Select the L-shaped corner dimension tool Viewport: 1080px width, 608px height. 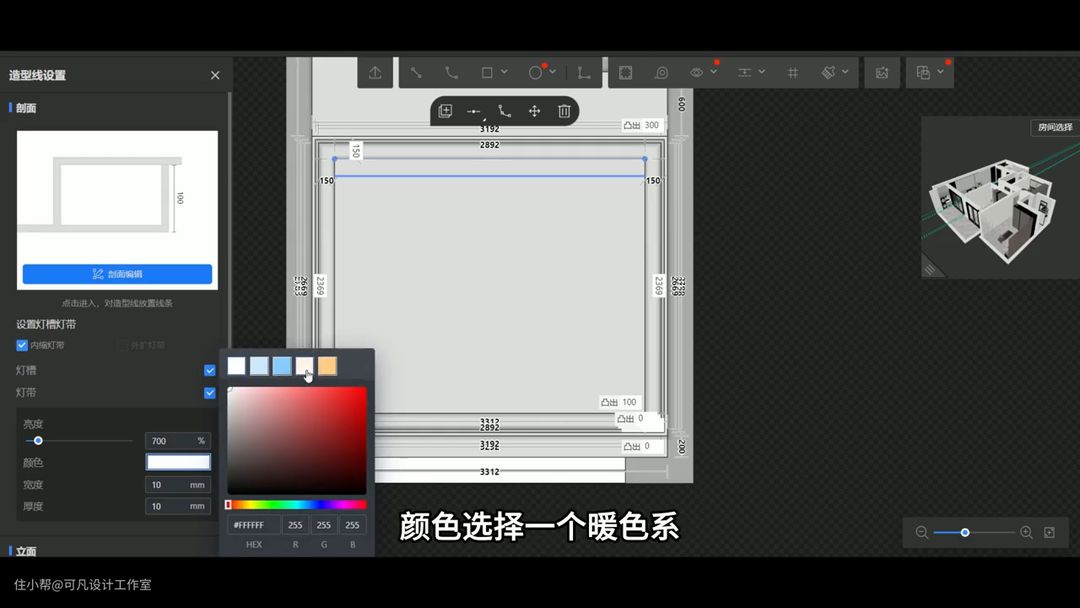point(584,72)
